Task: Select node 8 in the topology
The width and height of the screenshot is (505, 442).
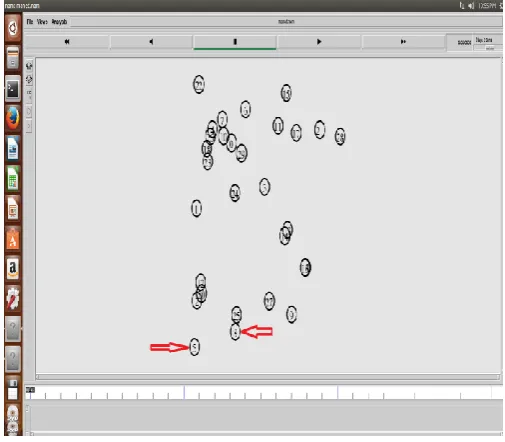Action: 235,332
